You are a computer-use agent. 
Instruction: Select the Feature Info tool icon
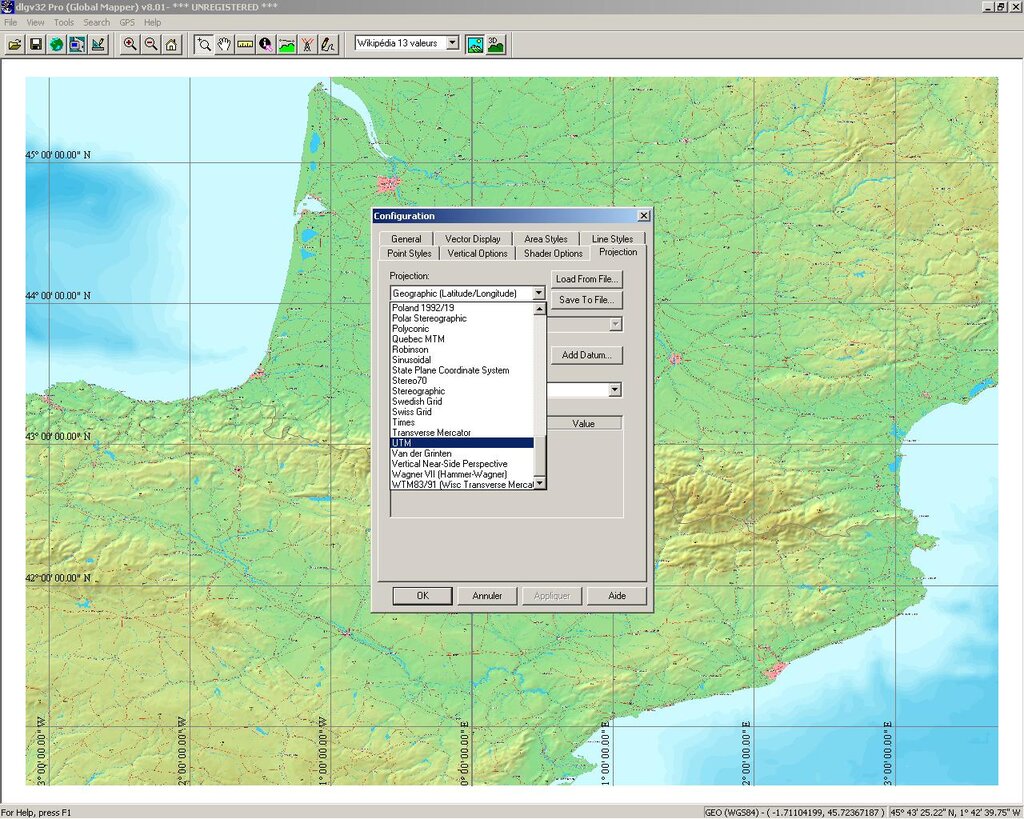(266, 44)
